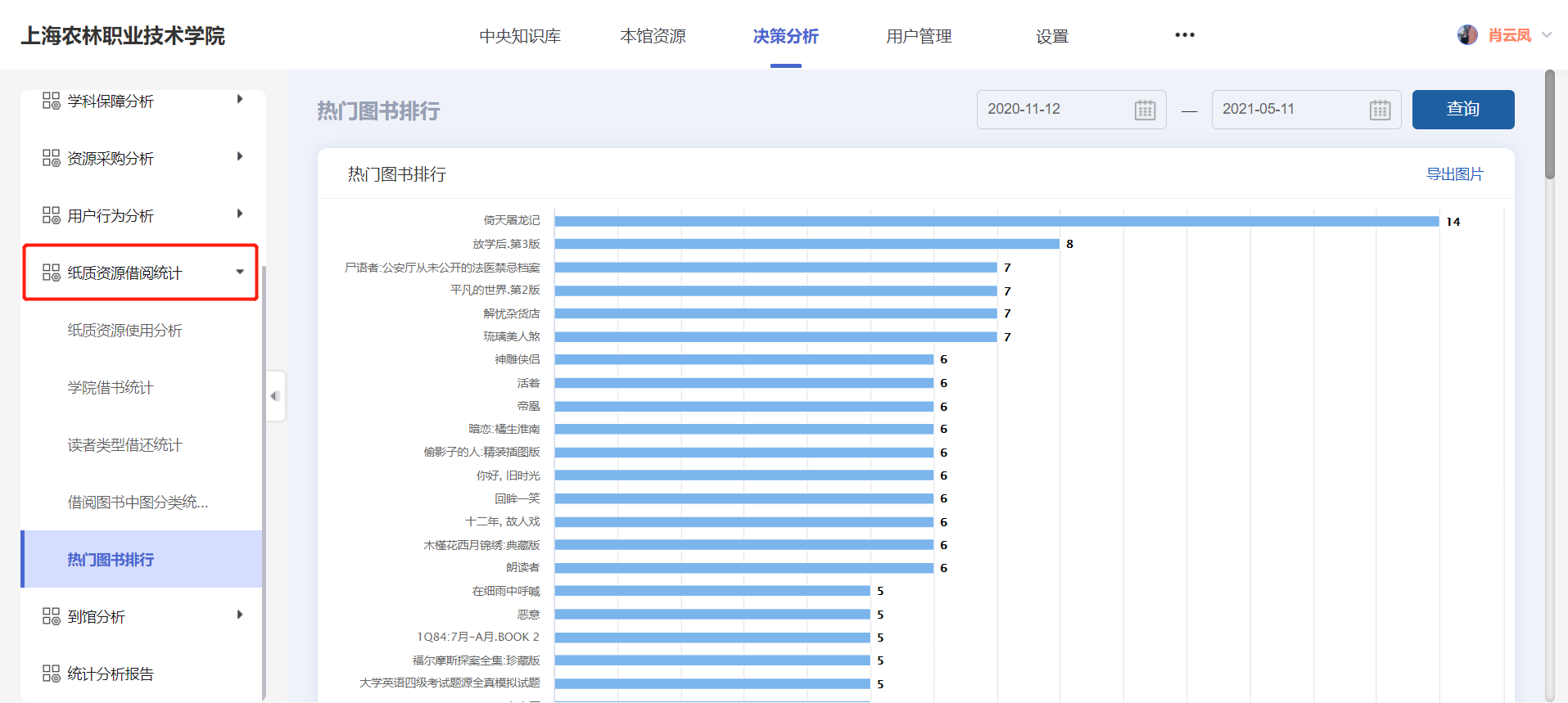Open the three-dot more menu
Screen dimensions: 1568x703
point(1185,35)
